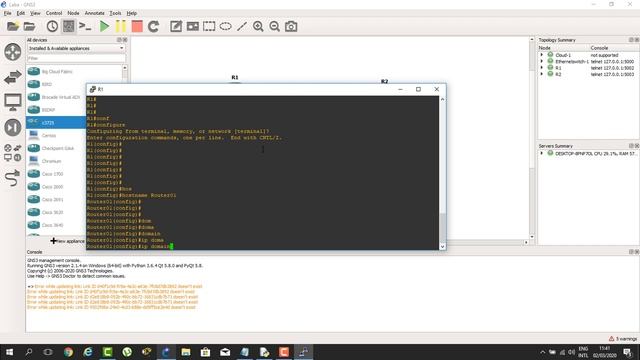
Task: Click the warnings indicator in status bar
Action: click(x=623, y=339)
